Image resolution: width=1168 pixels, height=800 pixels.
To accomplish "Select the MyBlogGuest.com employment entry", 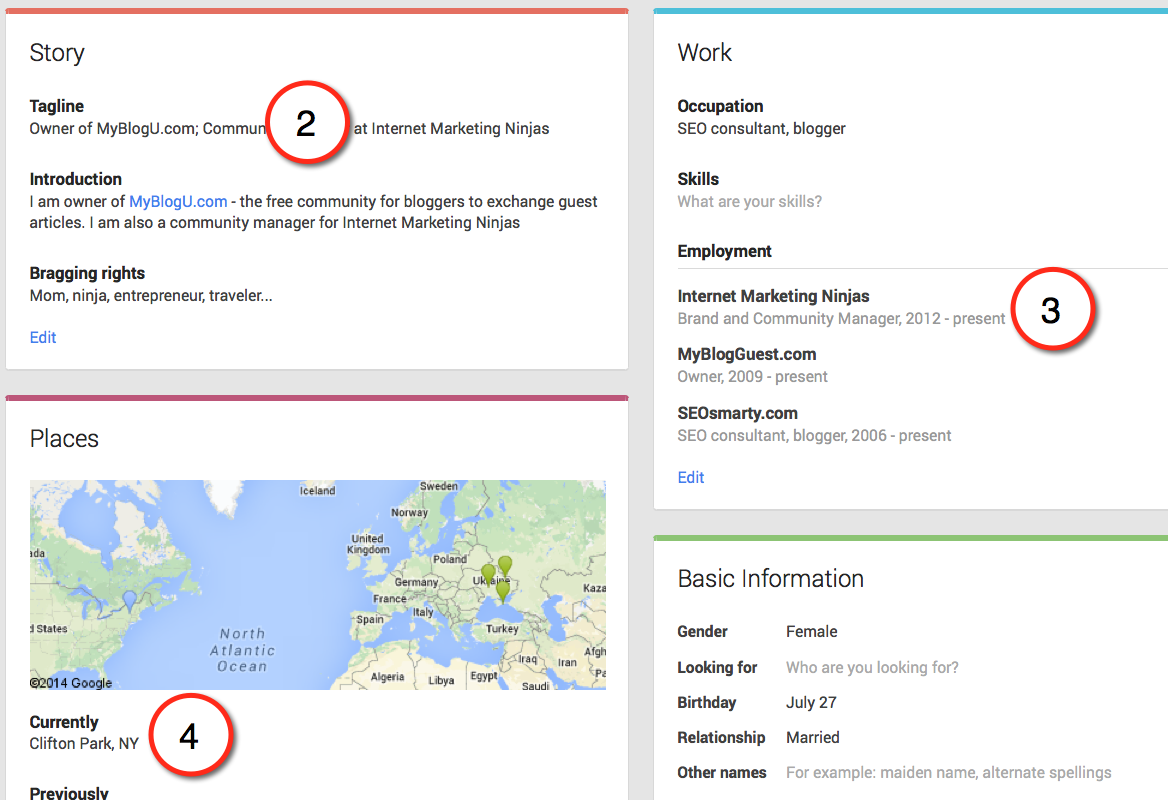I will coord(746,354).
